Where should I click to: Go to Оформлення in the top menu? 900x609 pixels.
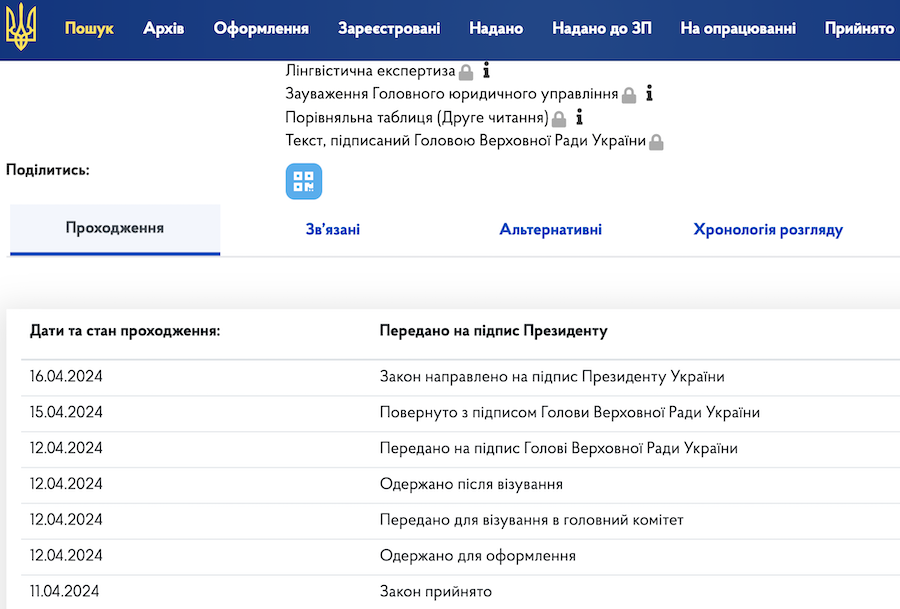pos(261,28)
